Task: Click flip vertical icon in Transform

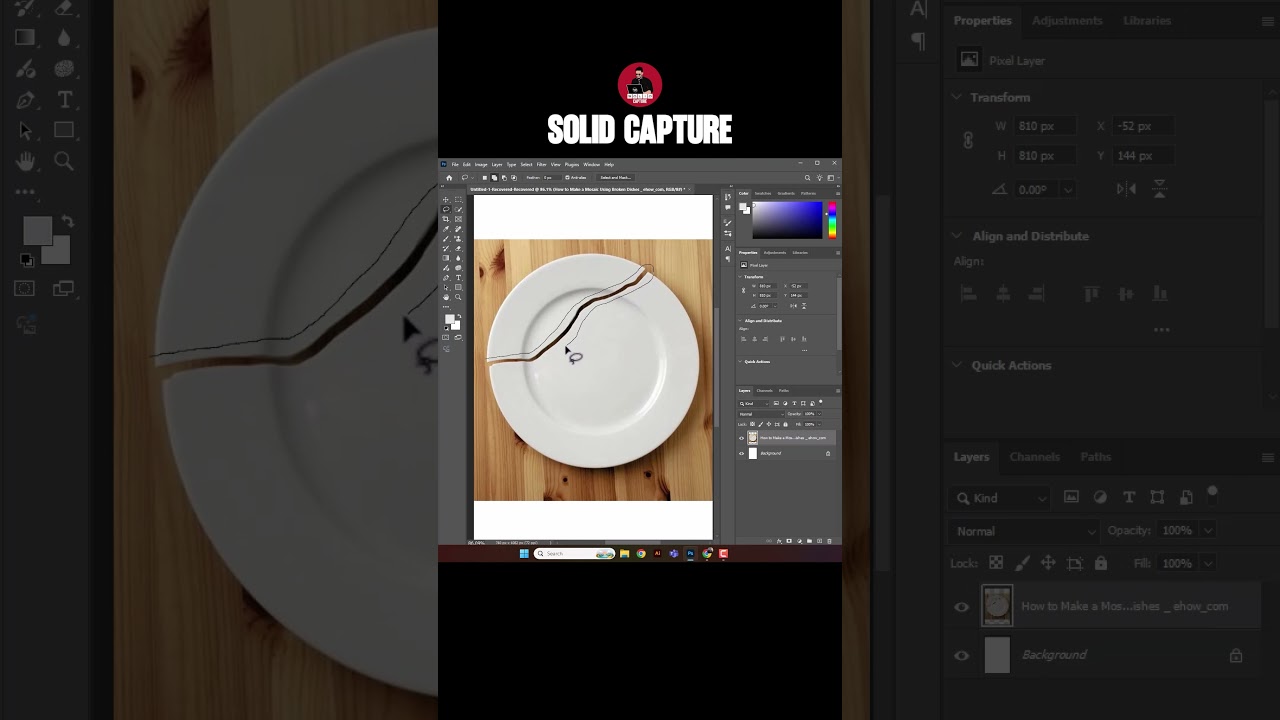Action: (x=804, y=306)
